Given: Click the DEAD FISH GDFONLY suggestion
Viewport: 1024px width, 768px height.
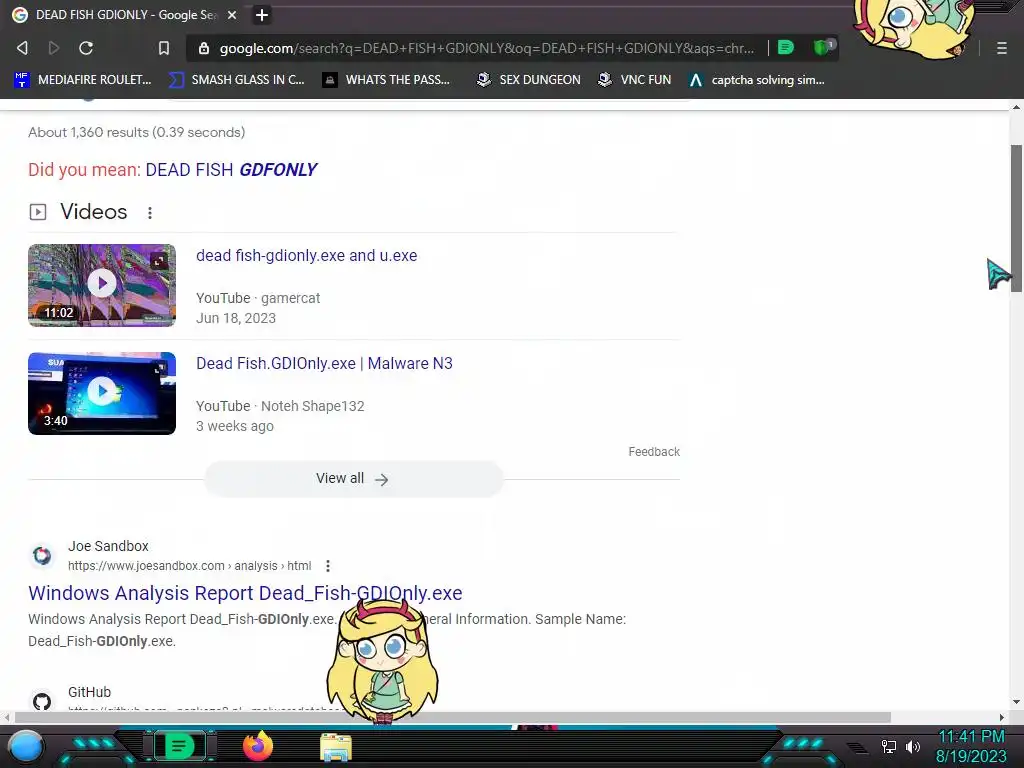Looking at the screenshot, I should [x=231, y=170].
